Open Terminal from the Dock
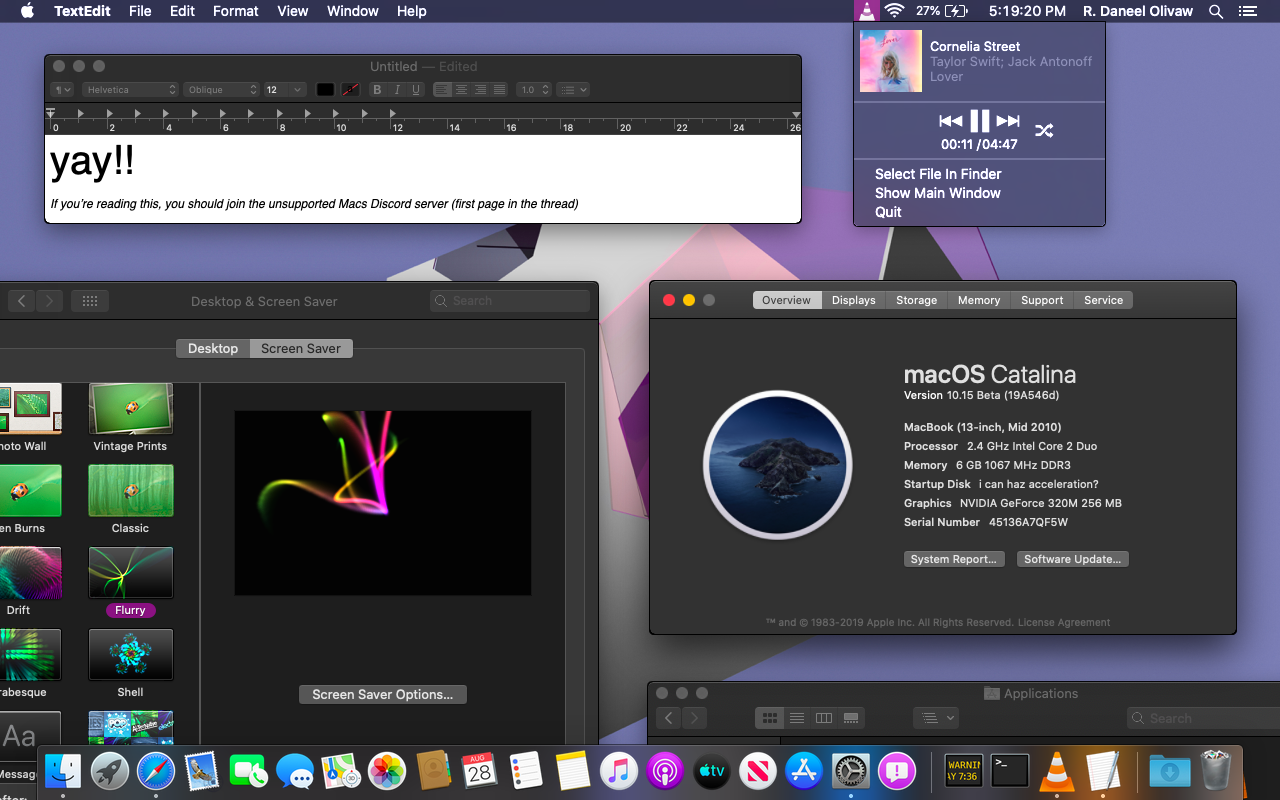 pos(1010,770)
